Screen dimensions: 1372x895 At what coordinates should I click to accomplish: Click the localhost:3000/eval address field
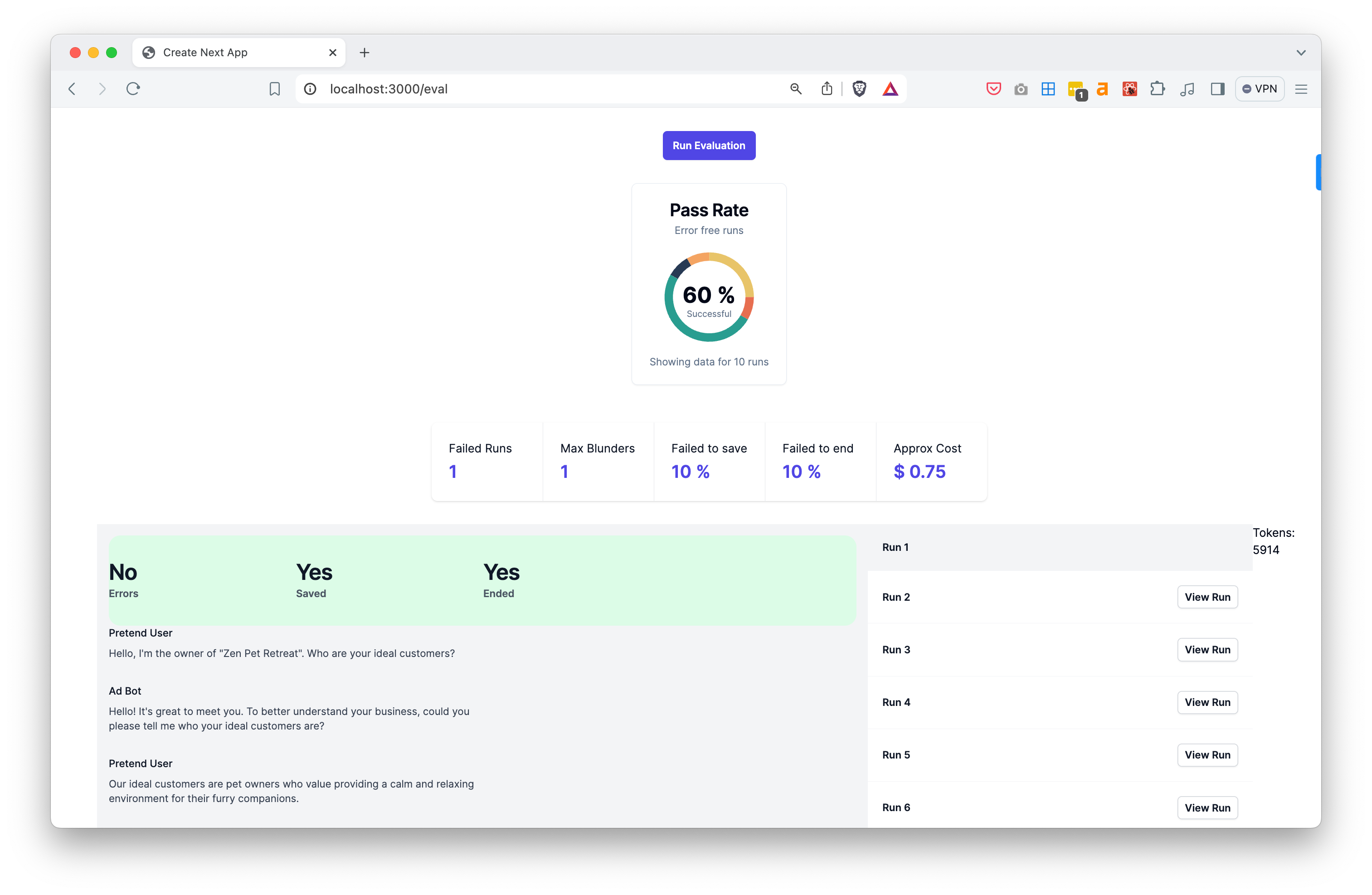[x=519, y=89]
